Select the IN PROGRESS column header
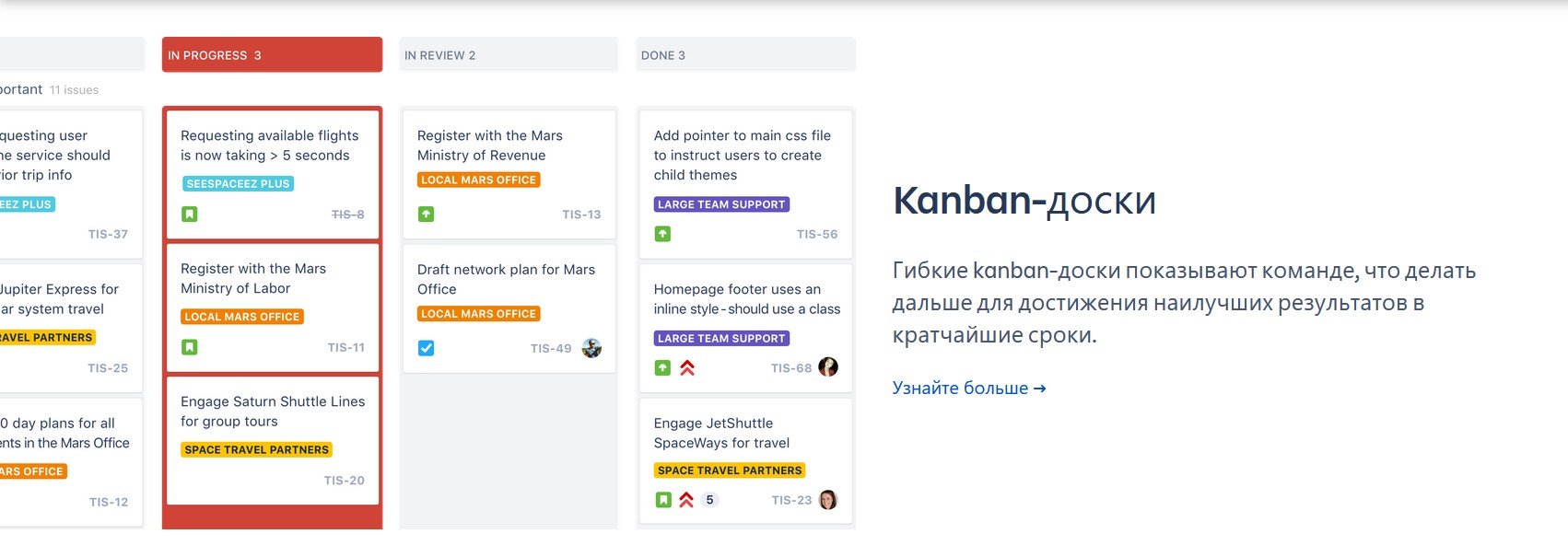This screenshot has height=557, width=1568. 272,55
